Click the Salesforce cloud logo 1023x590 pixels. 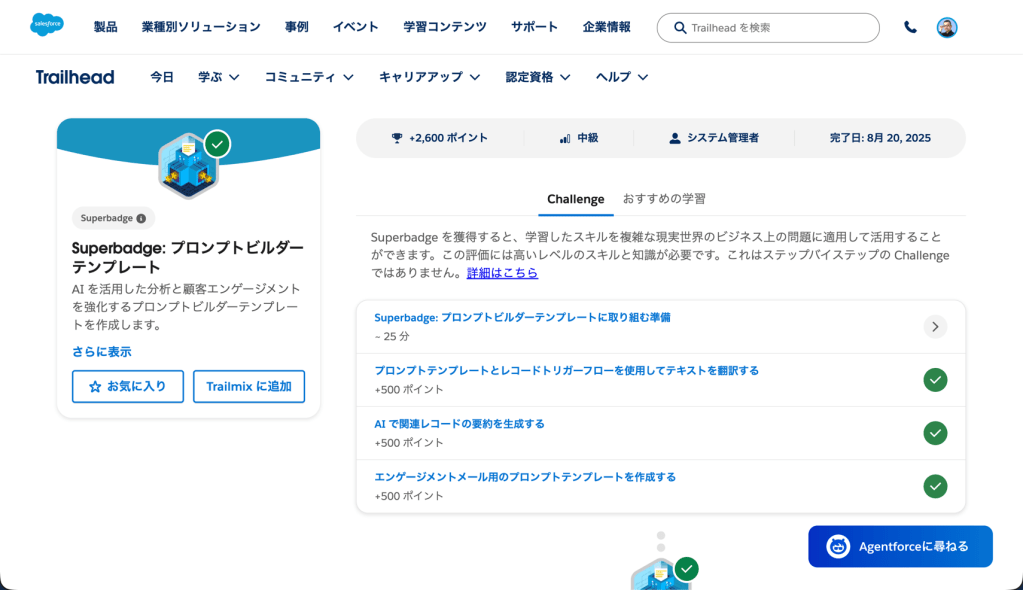(47, 25)
